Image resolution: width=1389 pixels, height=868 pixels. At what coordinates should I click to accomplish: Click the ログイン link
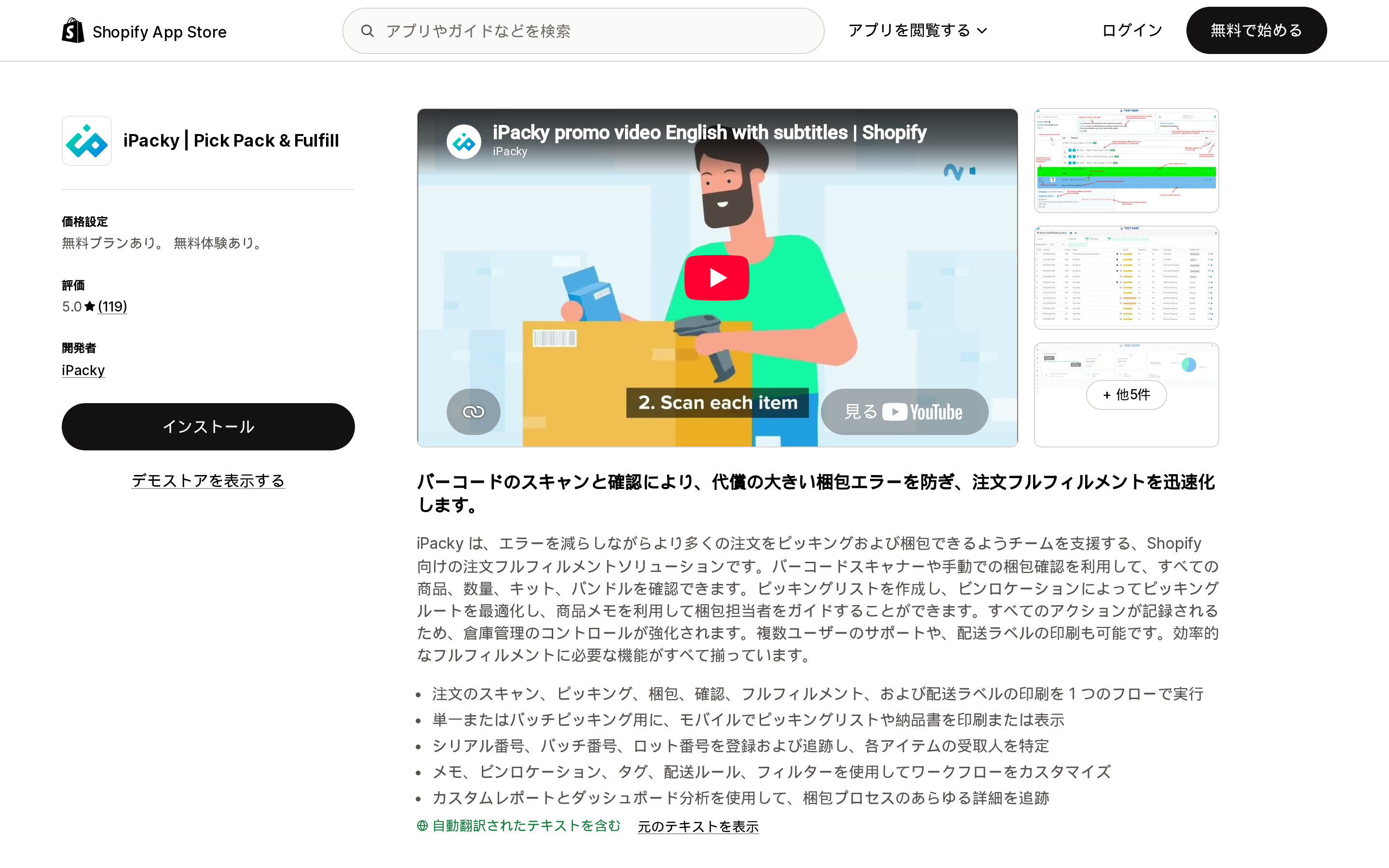(1132, 30)
